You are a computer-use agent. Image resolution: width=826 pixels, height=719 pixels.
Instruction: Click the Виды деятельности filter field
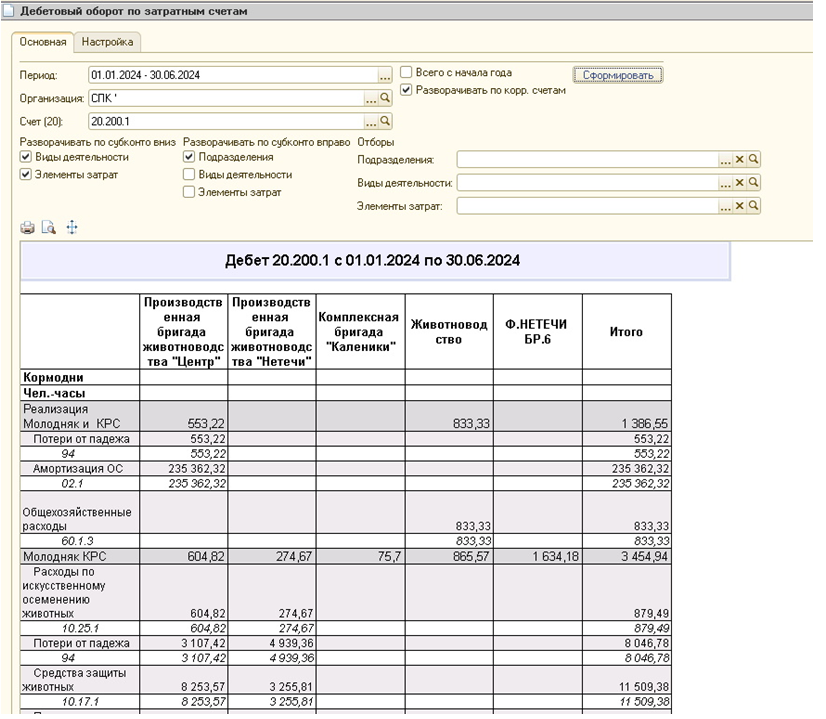588,183
